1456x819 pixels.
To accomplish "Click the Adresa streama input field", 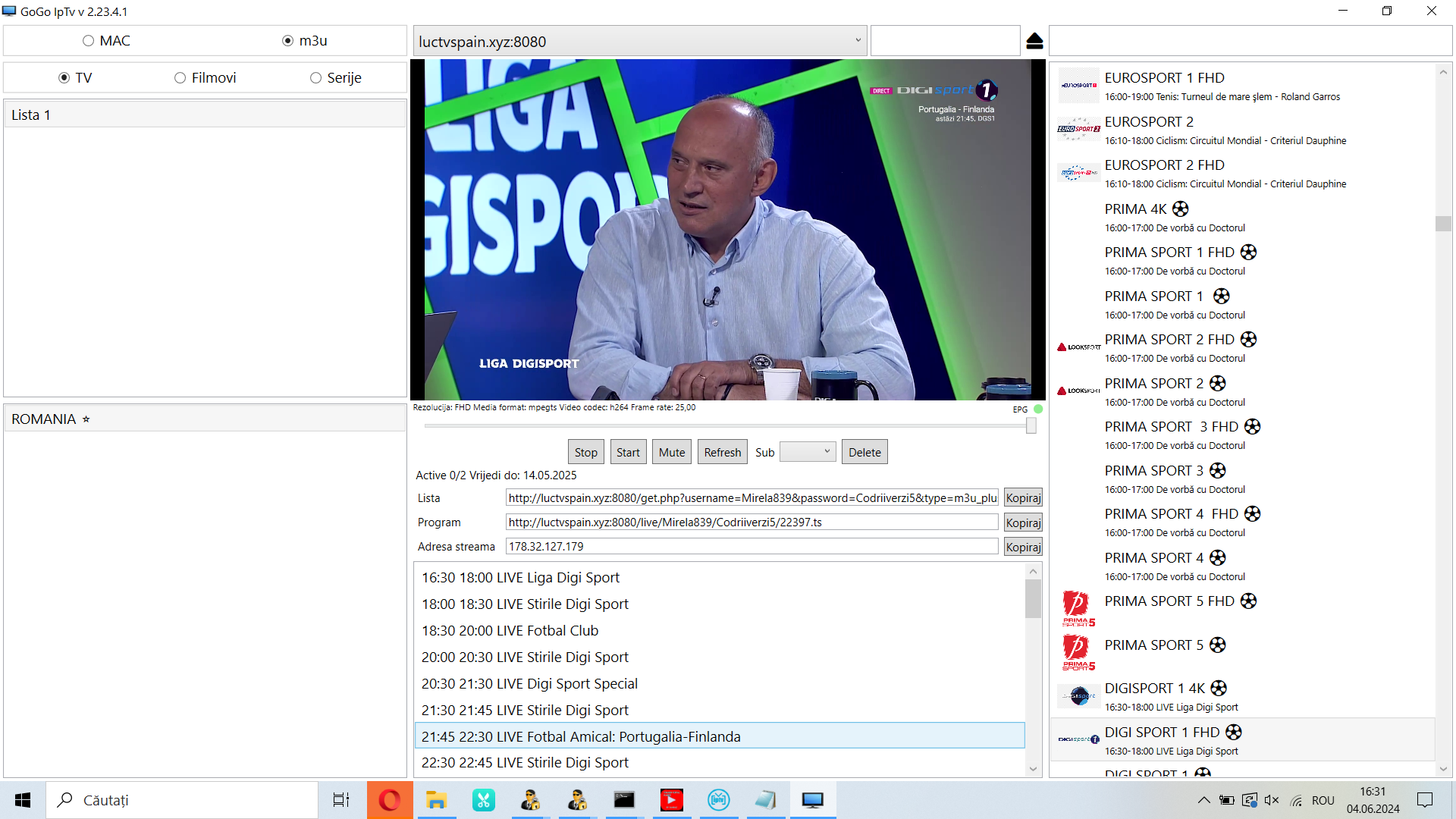I will point(752,546).
